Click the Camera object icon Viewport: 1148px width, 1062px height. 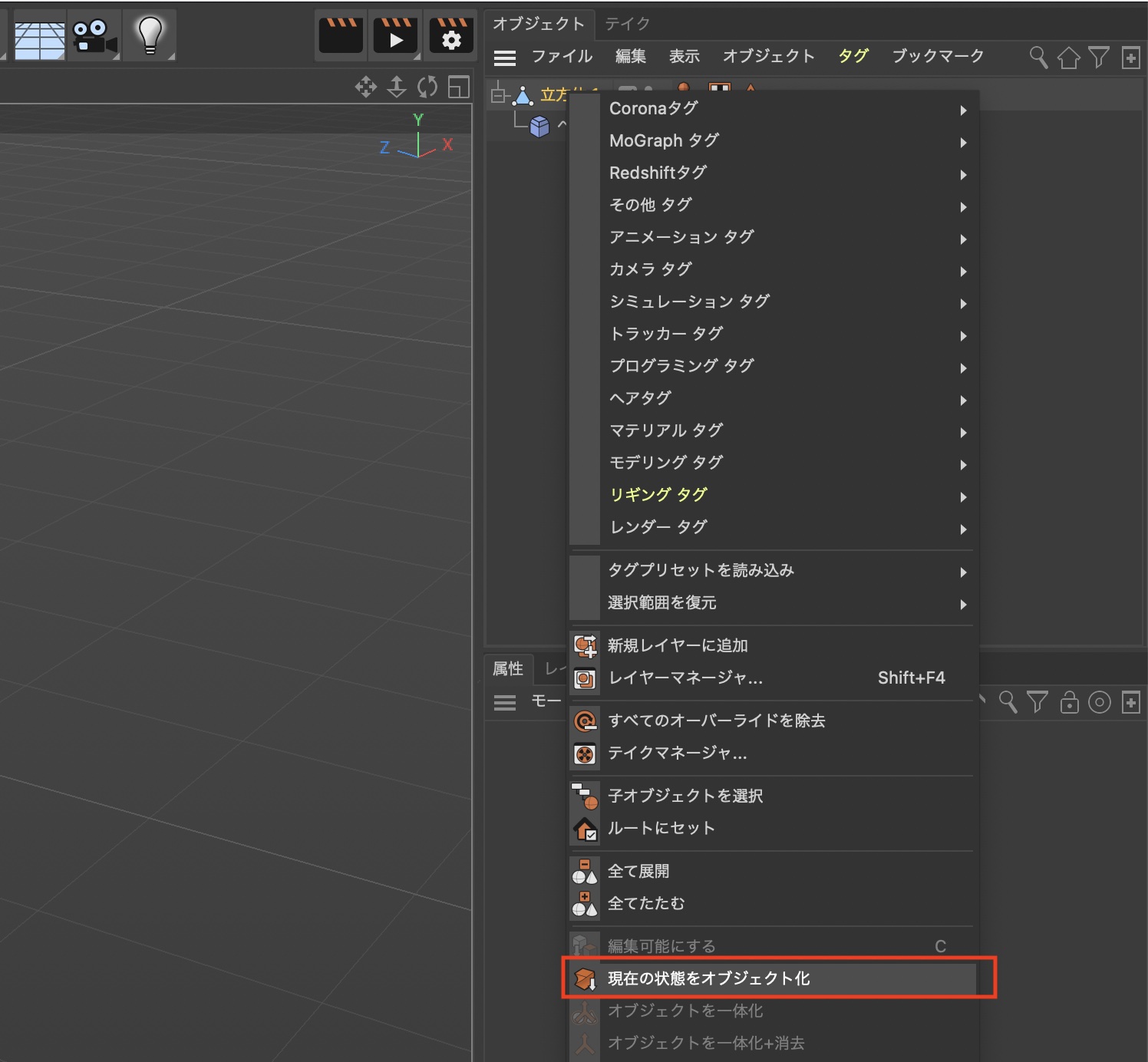pyautogui.click(x=94, y=36)
